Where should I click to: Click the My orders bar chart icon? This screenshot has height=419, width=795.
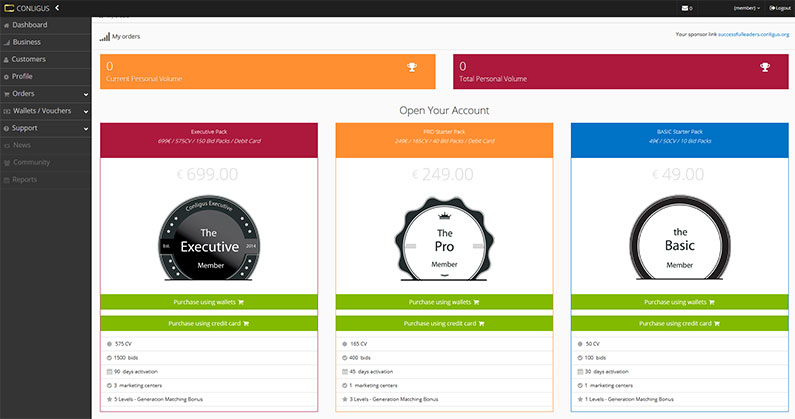pyautogui.click(x=104, y=36)
